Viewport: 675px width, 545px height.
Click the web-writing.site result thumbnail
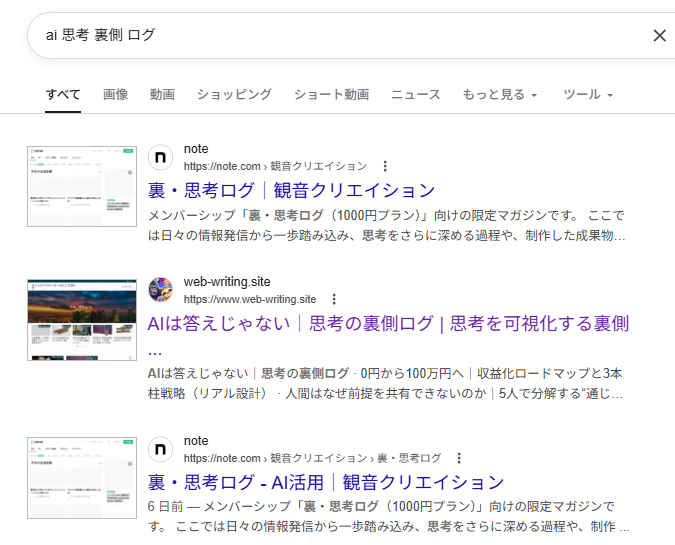(x=82, y=320)
